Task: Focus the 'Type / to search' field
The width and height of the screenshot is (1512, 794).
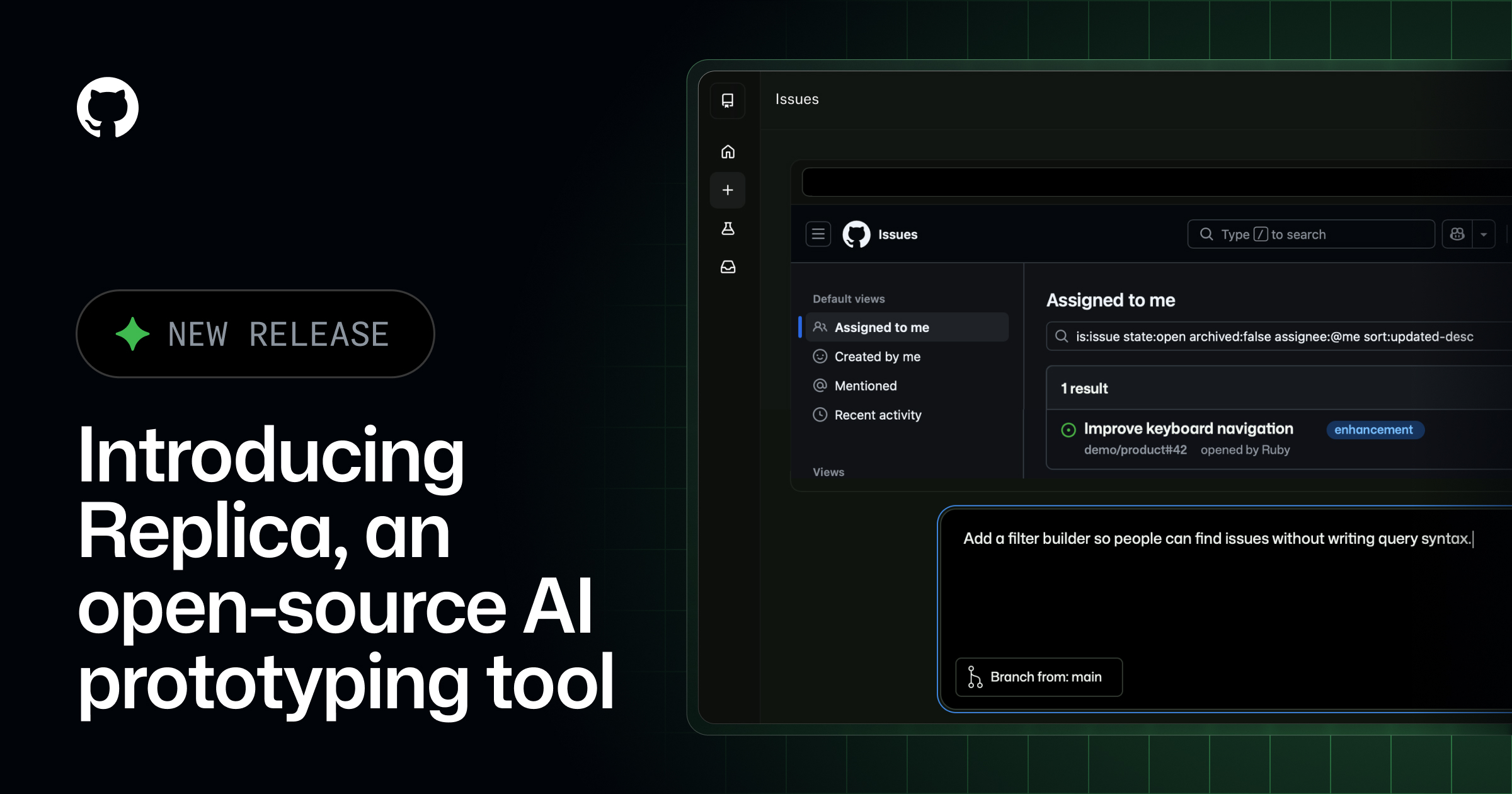Action: click(1311, 234)
